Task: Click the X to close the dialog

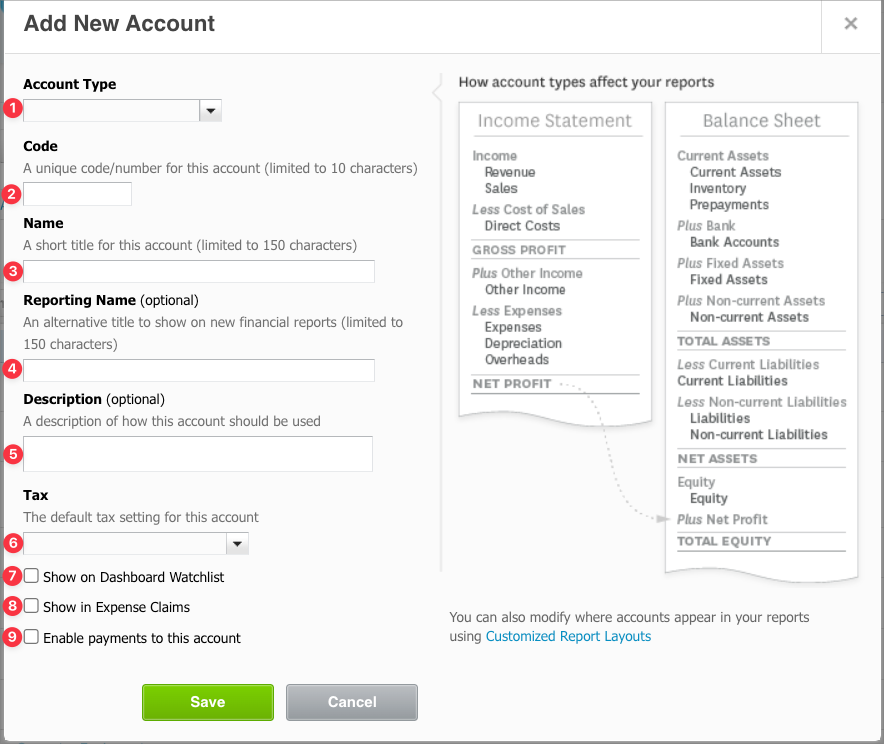Action: (850, 23)
